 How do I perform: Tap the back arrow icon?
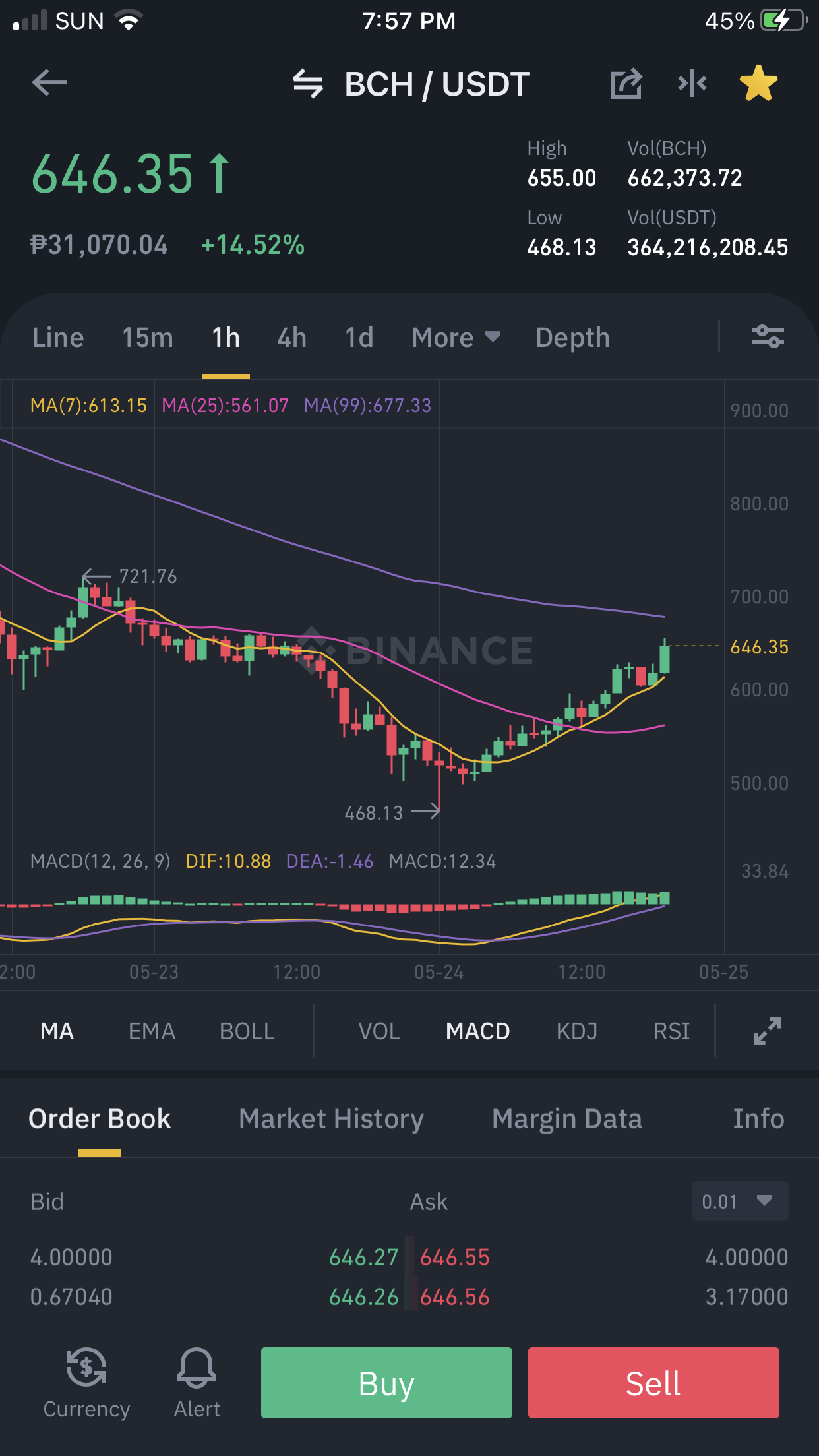tap(49, 83)
